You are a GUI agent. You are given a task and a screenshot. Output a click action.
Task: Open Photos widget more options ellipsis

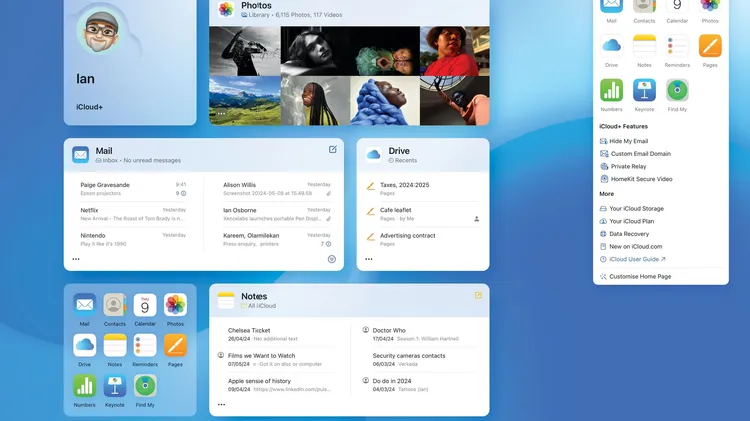tap(221, 113)
